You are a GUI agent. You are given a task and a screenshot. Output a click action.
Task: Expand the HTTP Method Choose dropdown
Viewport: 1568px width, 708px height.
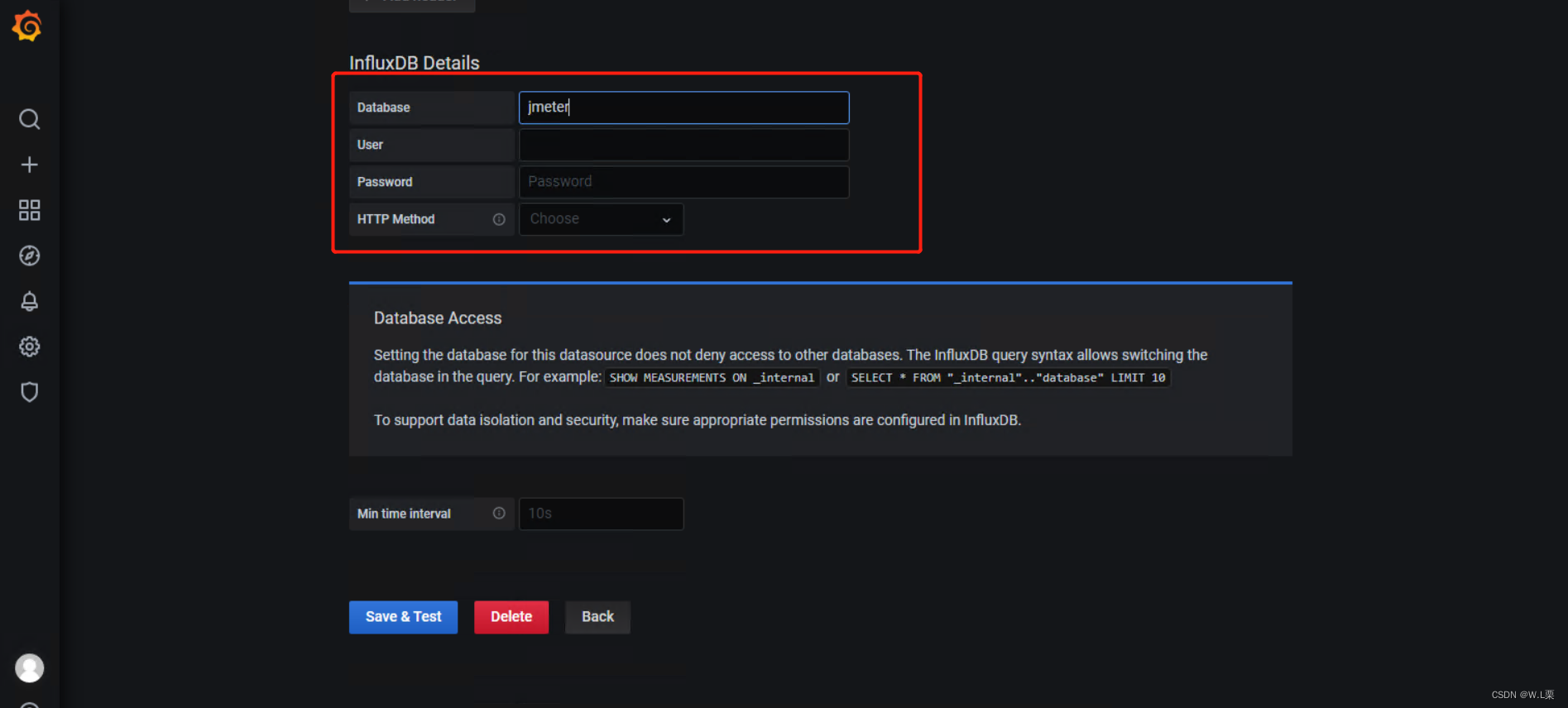coord(601,219)
